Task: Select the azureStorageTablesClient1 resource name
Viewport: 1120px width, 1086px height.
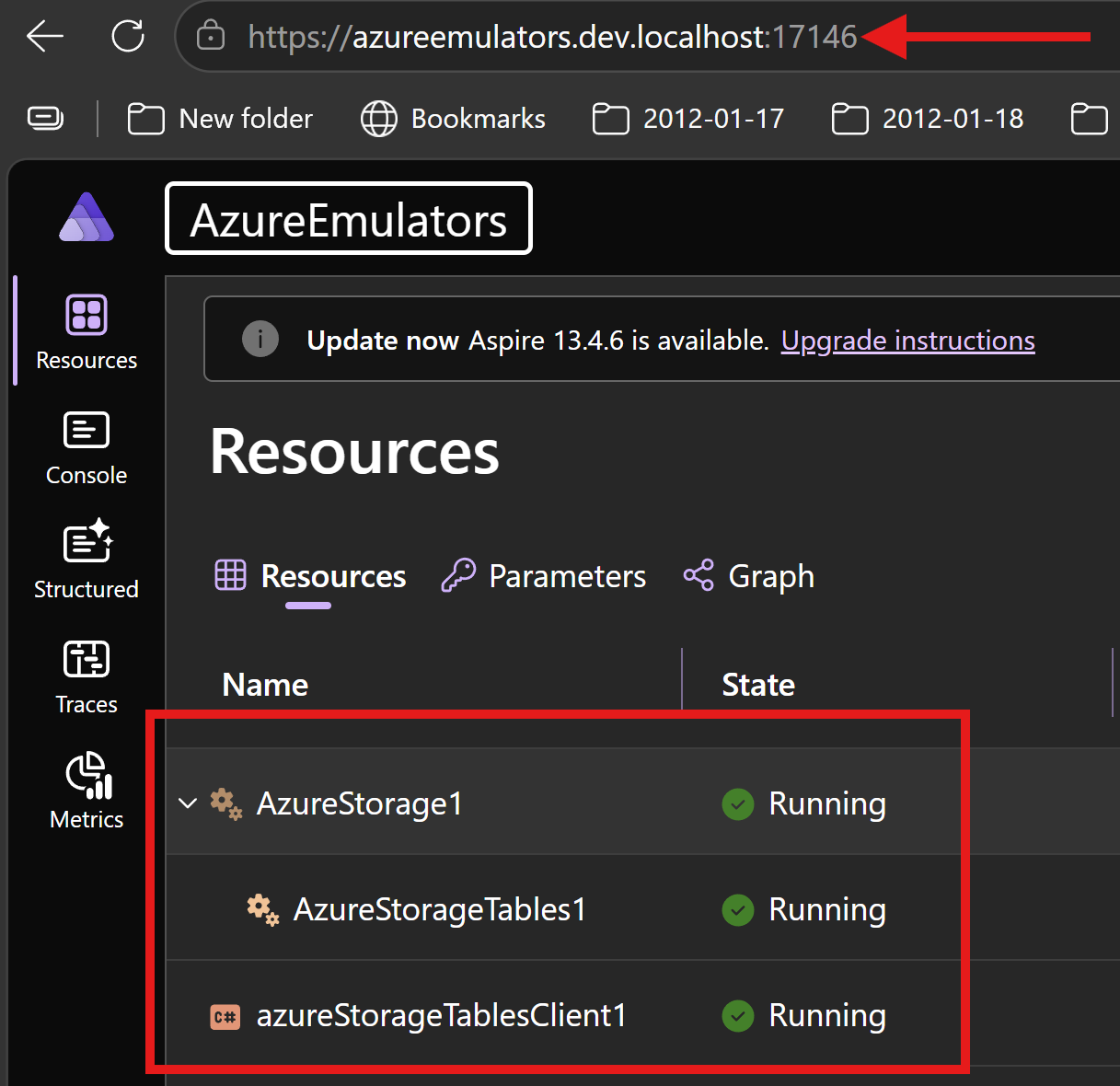Action: (x=442, y=1015)
